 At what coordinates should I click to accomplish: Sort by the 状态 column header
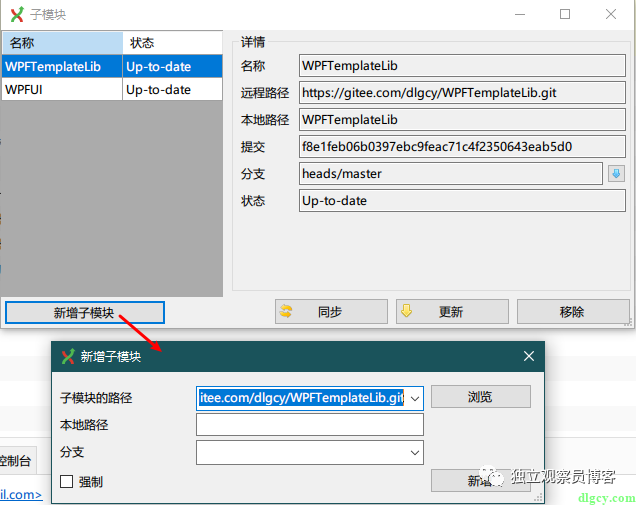[x=172, y=43]
